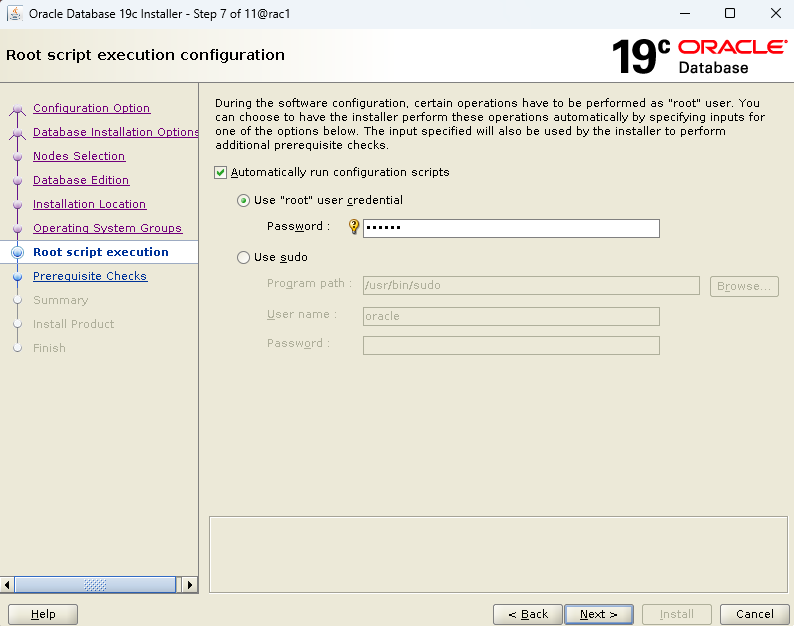The image size is (794, 626).
Task: Click the disabled Finish step
Action: [x=49, y=348]
